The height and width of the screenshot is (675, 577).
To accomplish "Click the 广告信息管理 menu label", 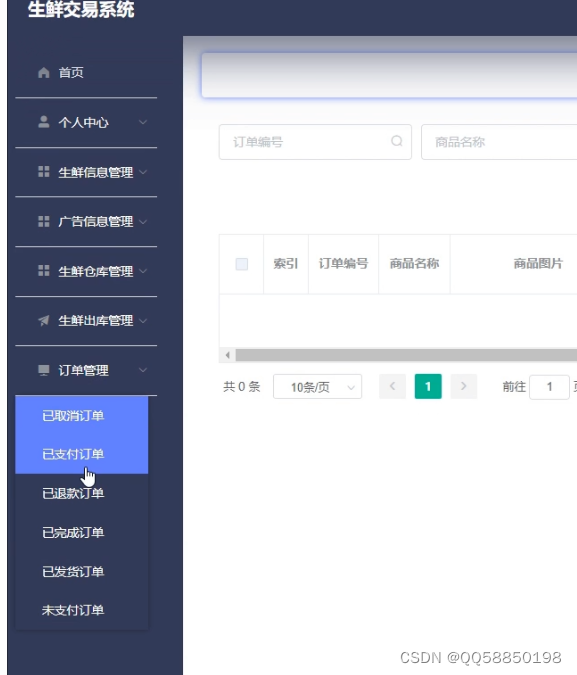I will 96,222.
